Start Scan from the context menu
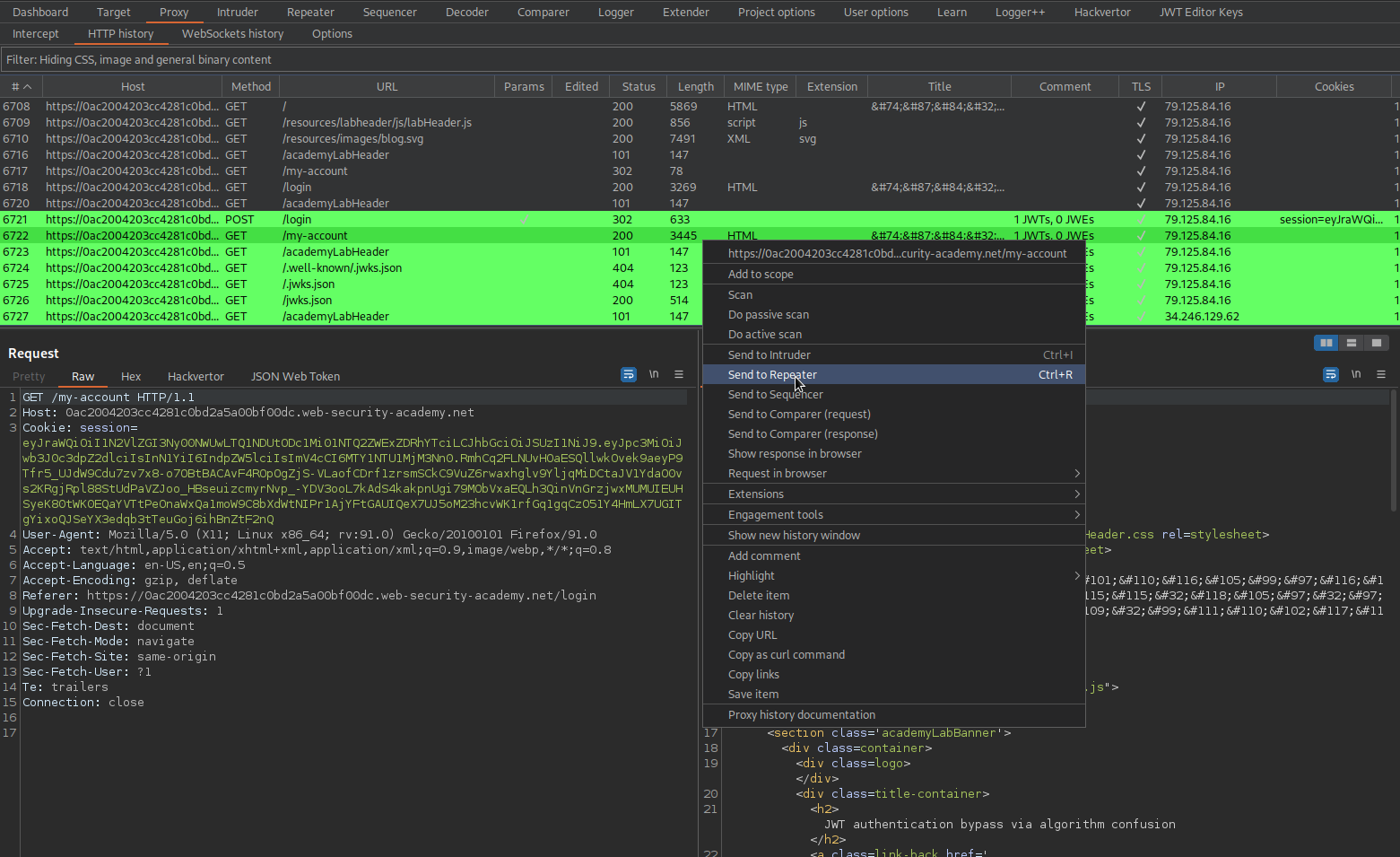The height and width of the screenshot is (857, 1400). (x=893, y=295)
